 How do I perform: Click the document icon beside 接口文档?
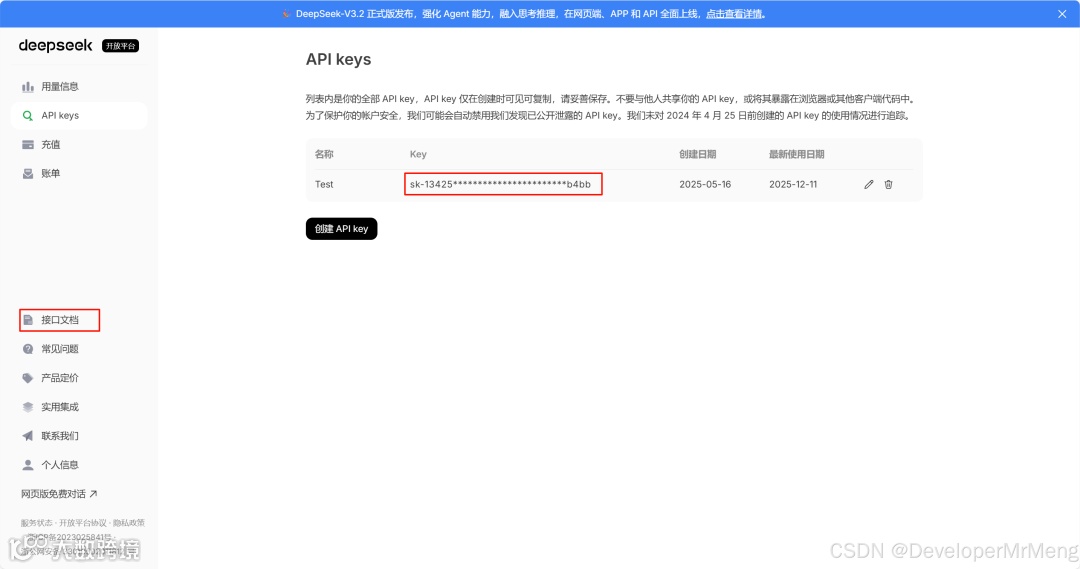click(28, 320)
